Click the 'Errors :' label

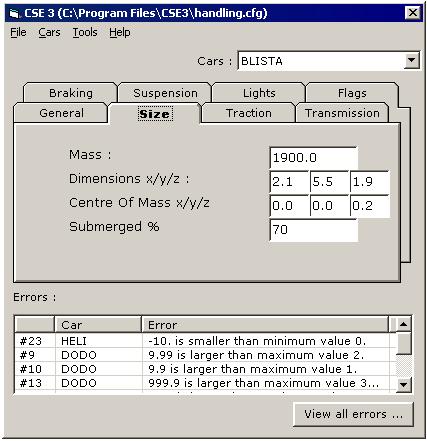35,297
